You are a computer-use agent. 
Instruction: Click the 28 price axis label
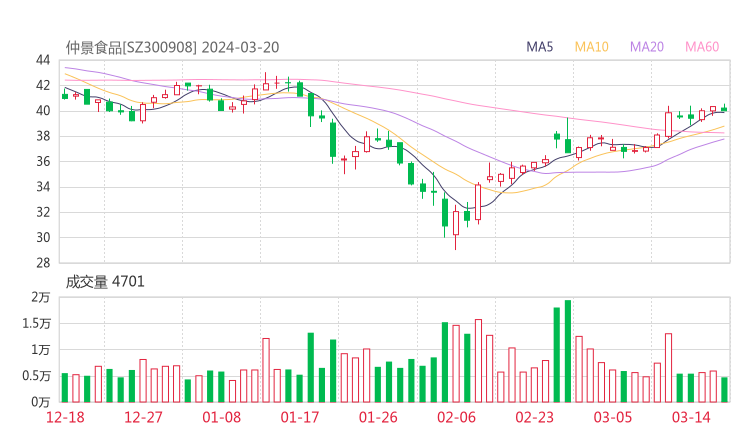pos(43,263)
